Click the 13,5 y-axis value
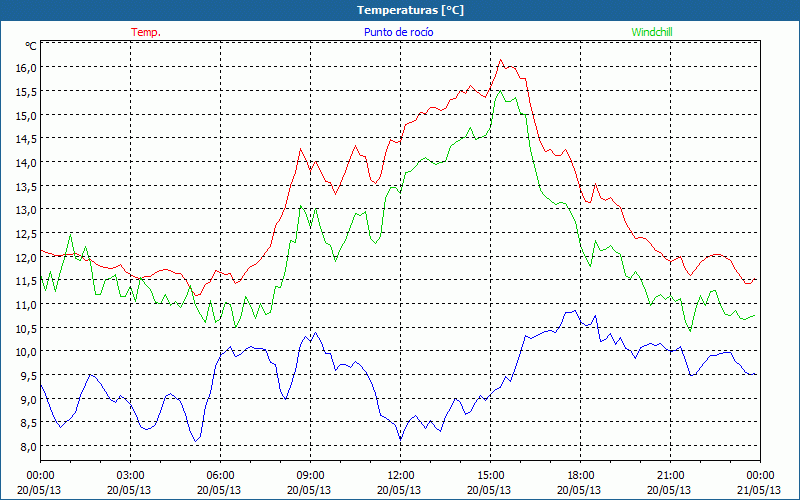The height and width of the screenshot is (500, 800). [x=25, y=186]
